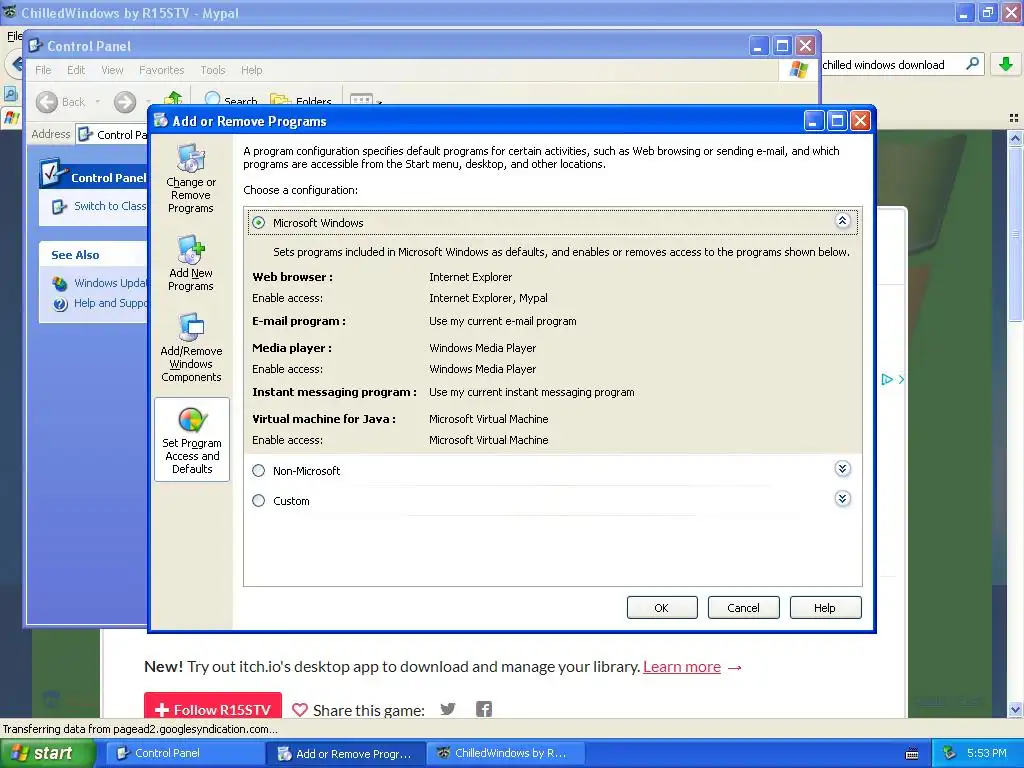
Task: Open Help menu in Control Panel window
Action: (251, 70)
